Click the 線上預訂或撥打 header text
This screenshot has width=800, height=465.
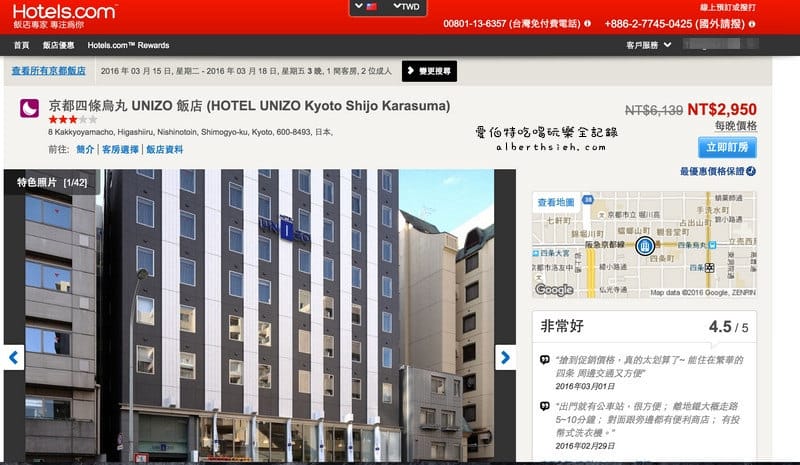(728, 8)
